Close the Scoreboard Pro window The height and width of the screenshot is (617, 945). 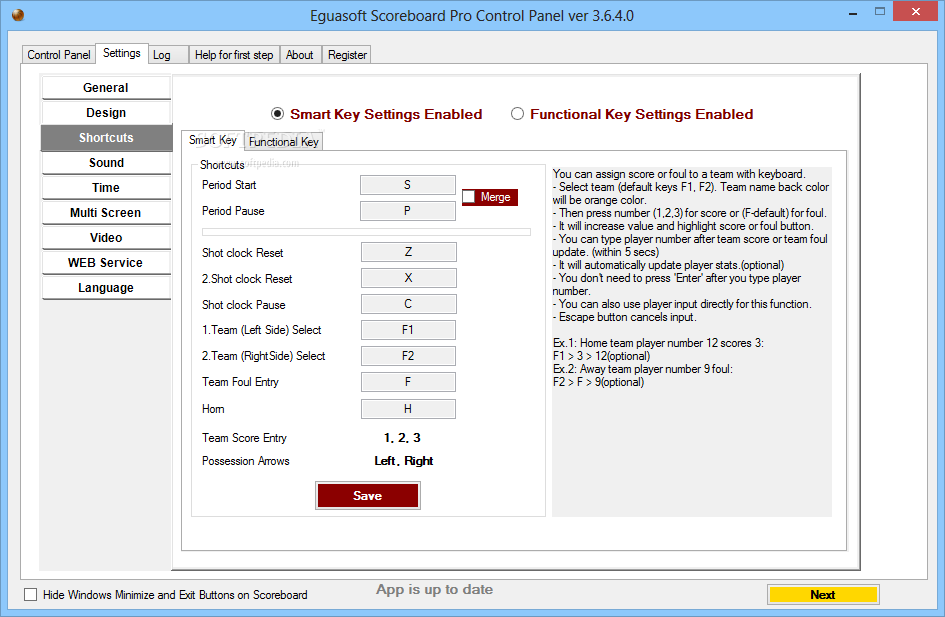click(916, 11)
